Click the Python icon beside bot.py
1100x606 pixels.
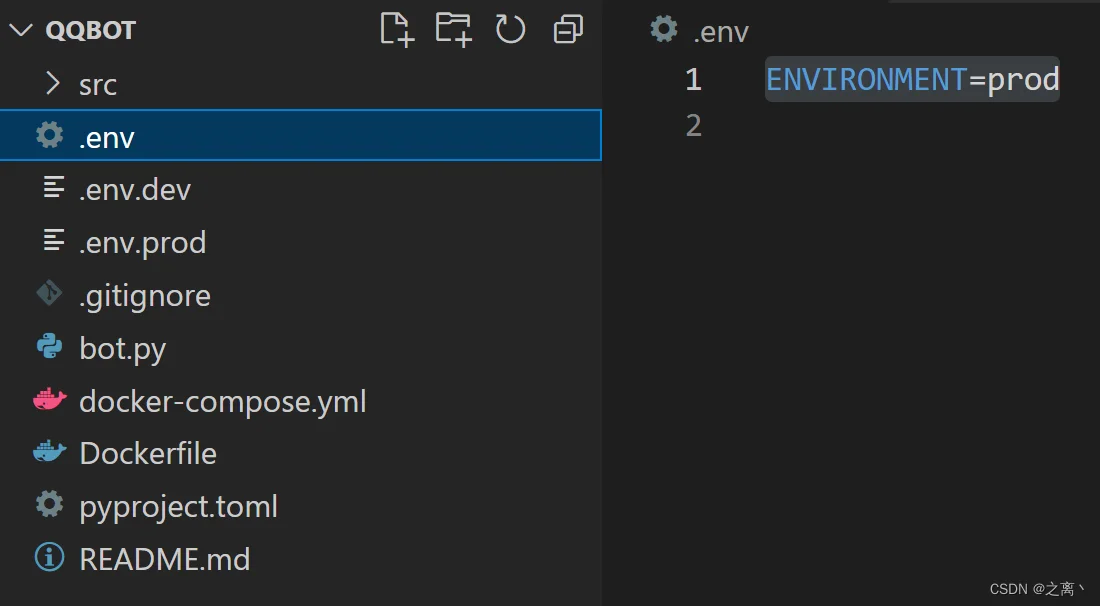[x=50, y=347]
